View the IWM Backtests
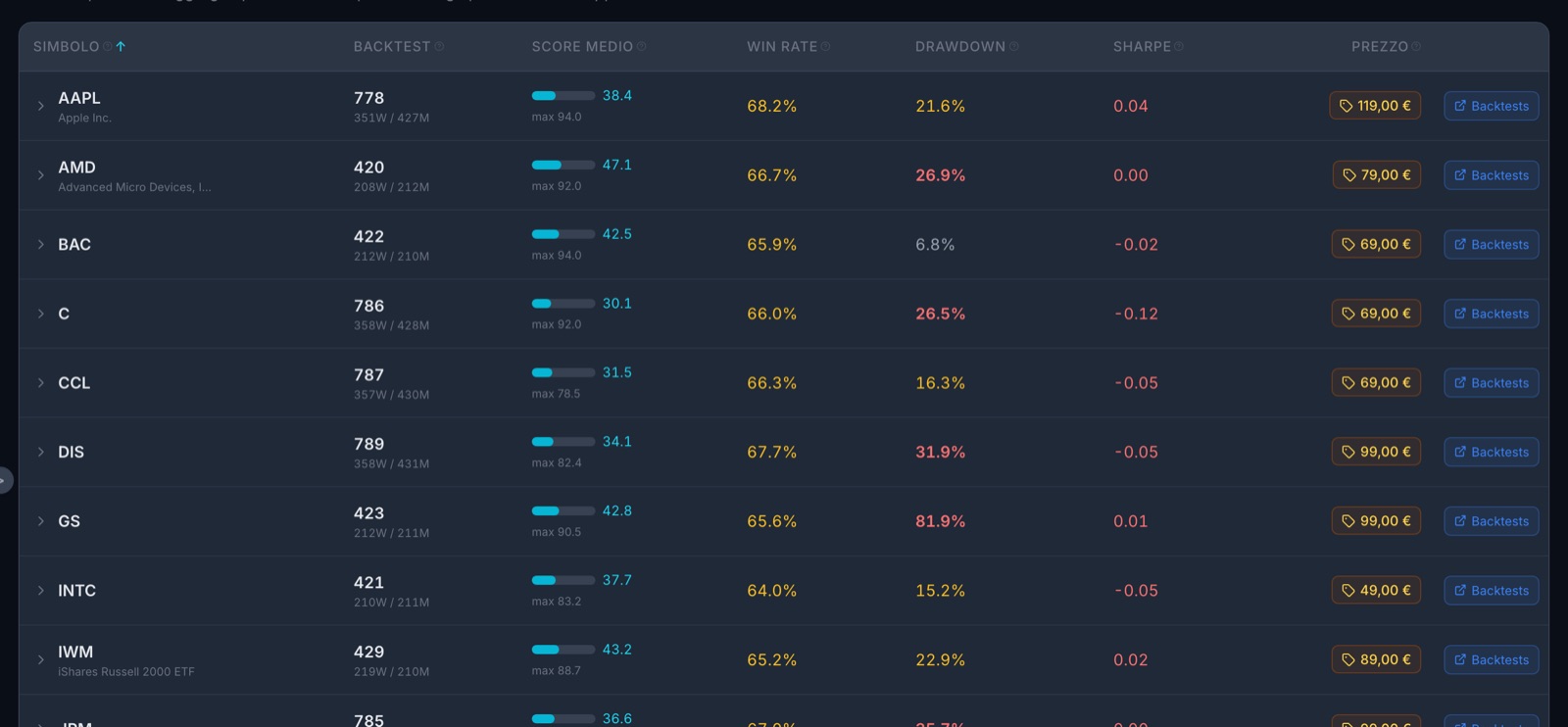This screenshot has width=1568, height=727. point(1491,659)
